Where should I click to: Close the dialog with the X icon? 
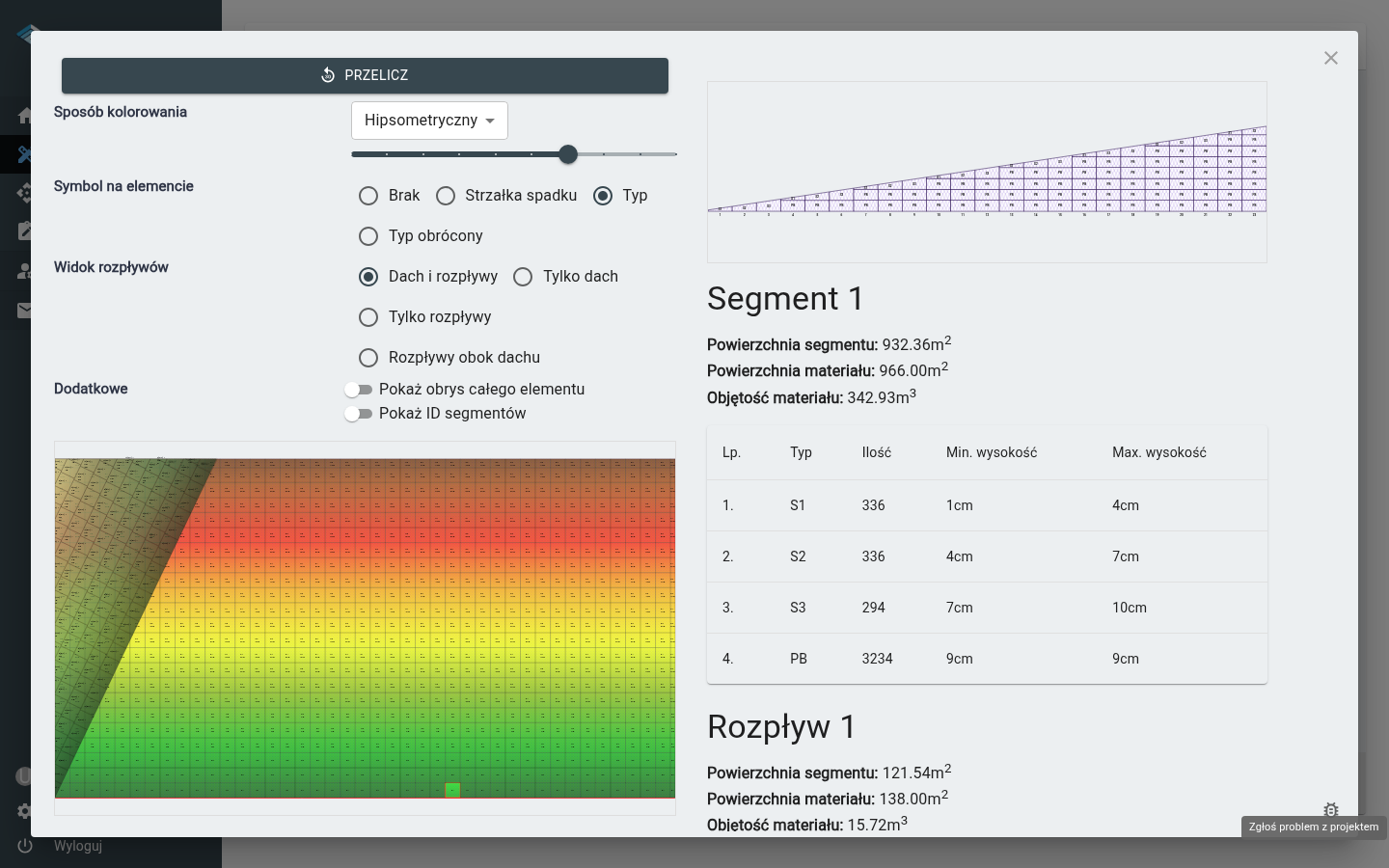1331,58
